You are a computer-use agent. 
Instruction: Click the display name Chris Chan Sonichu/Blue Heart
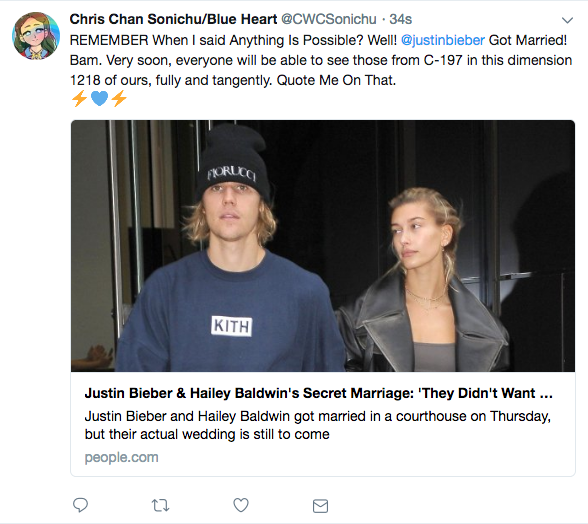tap(173, 19)
